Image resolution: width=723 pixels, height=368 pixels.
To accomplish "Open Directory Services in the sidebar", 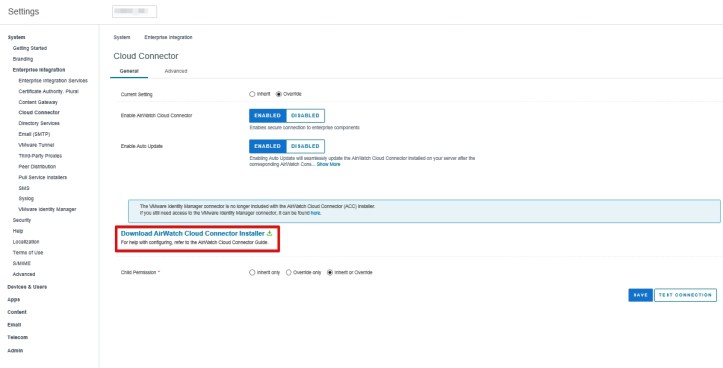I will point(39,124).
